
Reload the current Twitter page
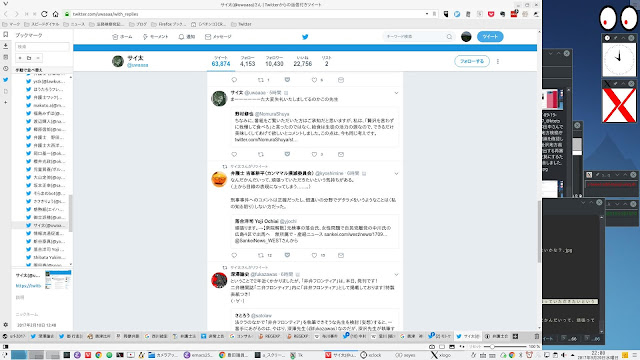coord(44,14)
